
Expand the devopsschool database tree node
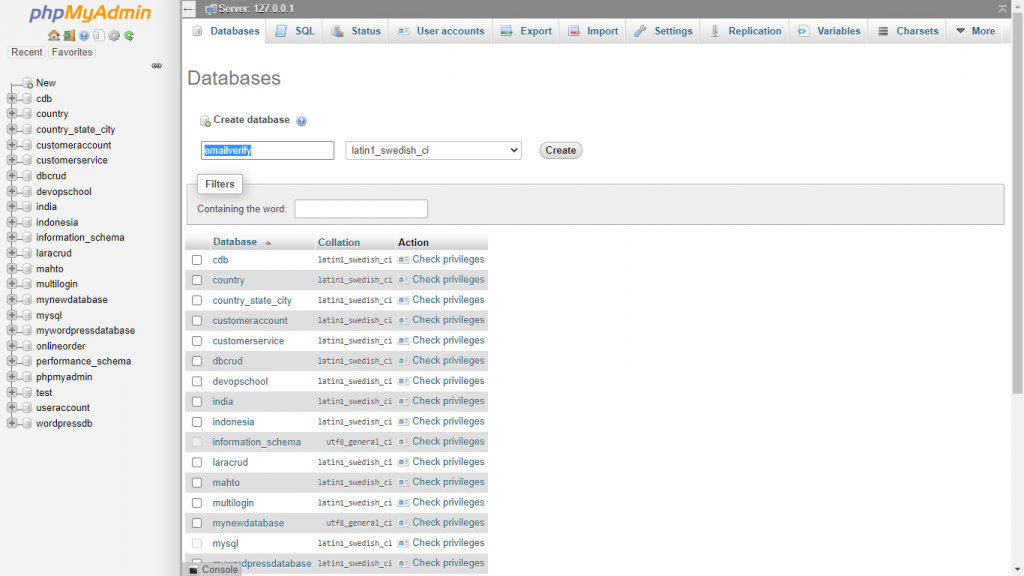(12, 191)
